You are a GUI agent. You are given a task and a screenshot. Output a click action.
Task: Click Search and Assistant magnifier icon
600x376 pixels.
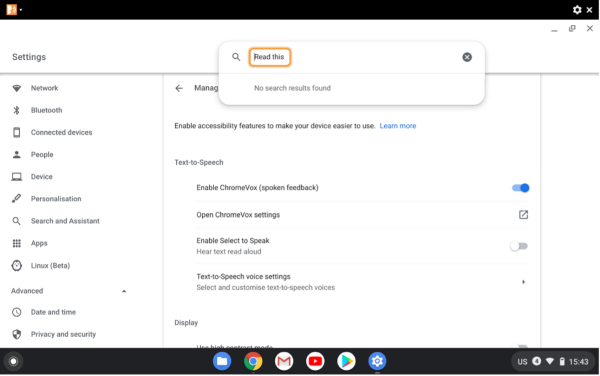[16, 221]
